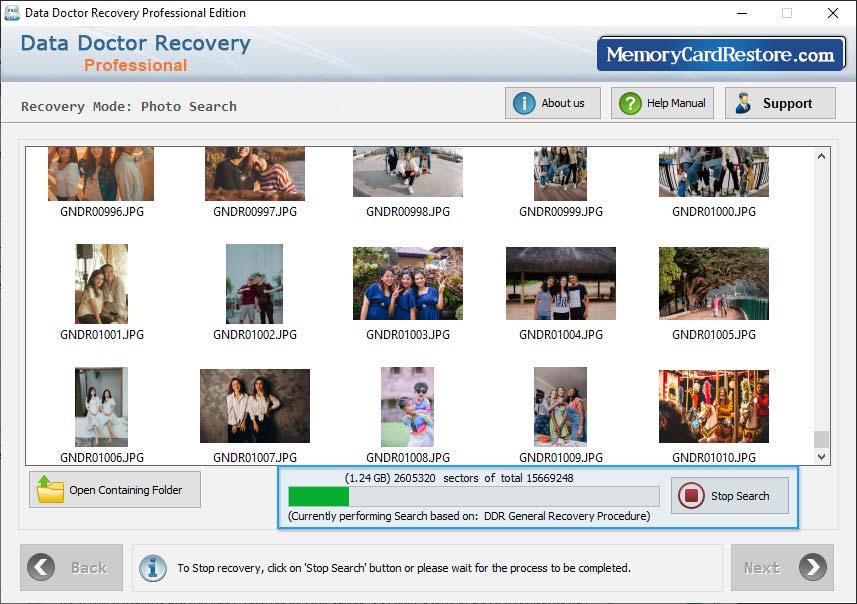Open the About us dialog
Image resolution: width=857 pixels, height=604 pixels.
(x=553, y=103)
